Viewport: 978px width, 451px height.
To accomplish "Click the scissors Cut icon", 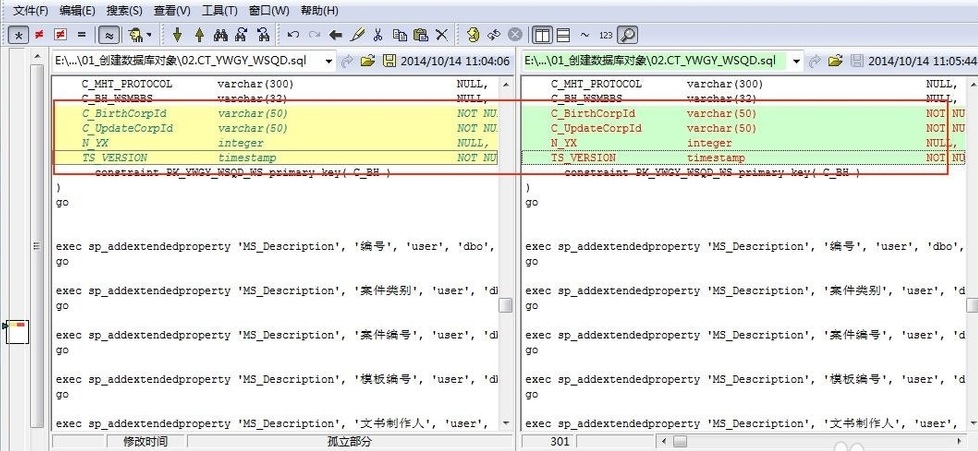I will (378, 35).
